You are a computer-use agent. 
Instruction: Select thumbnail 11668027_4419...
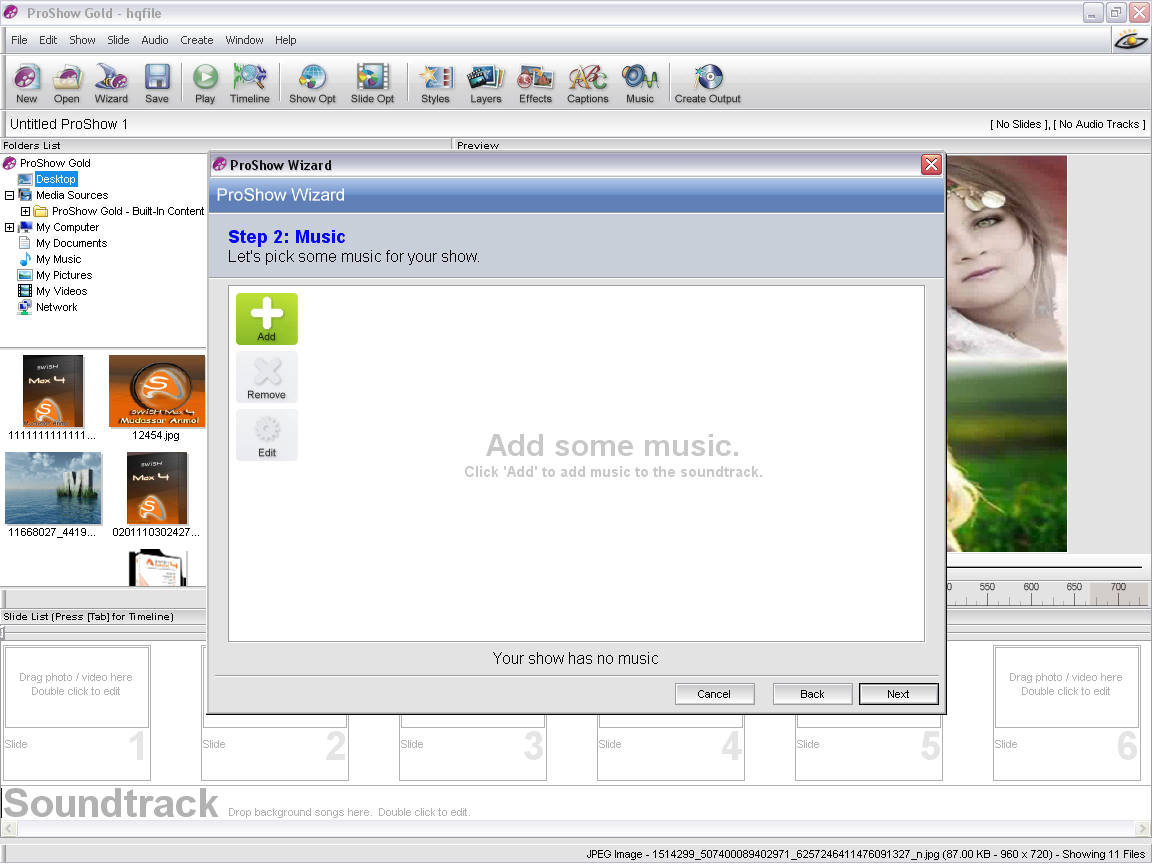click(53, 489)
